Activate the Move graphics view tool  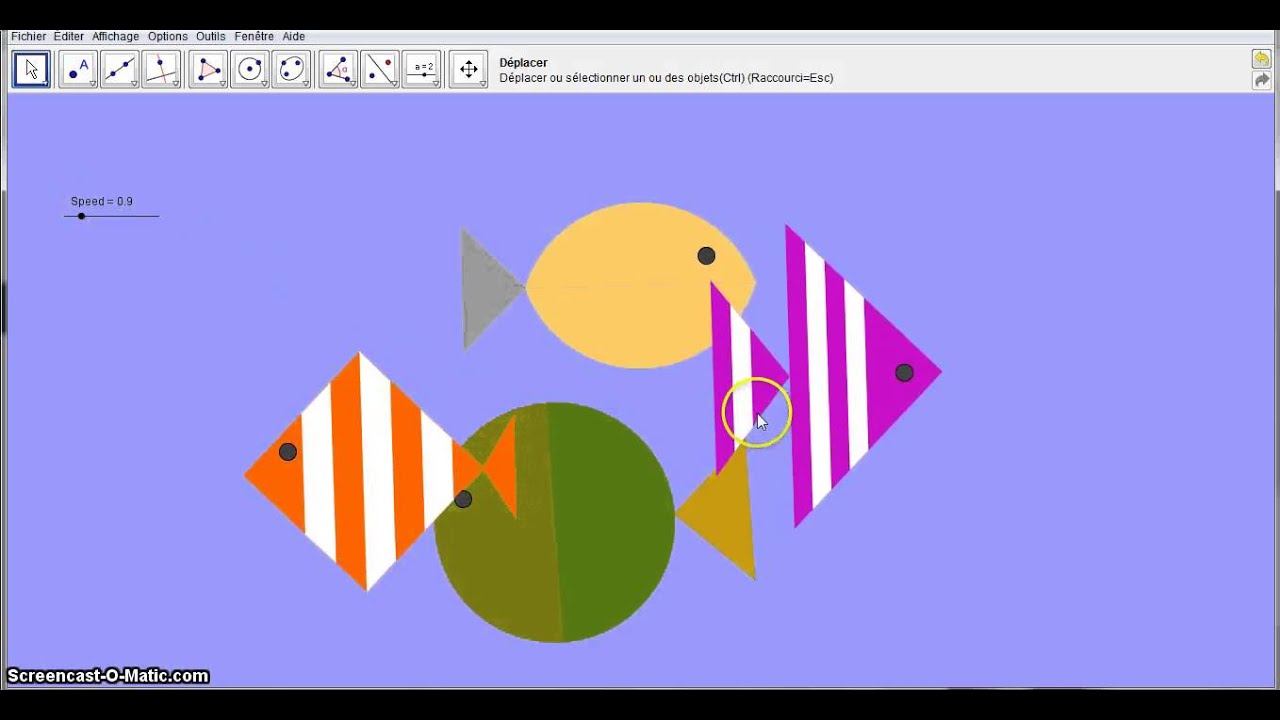(469, 68)
